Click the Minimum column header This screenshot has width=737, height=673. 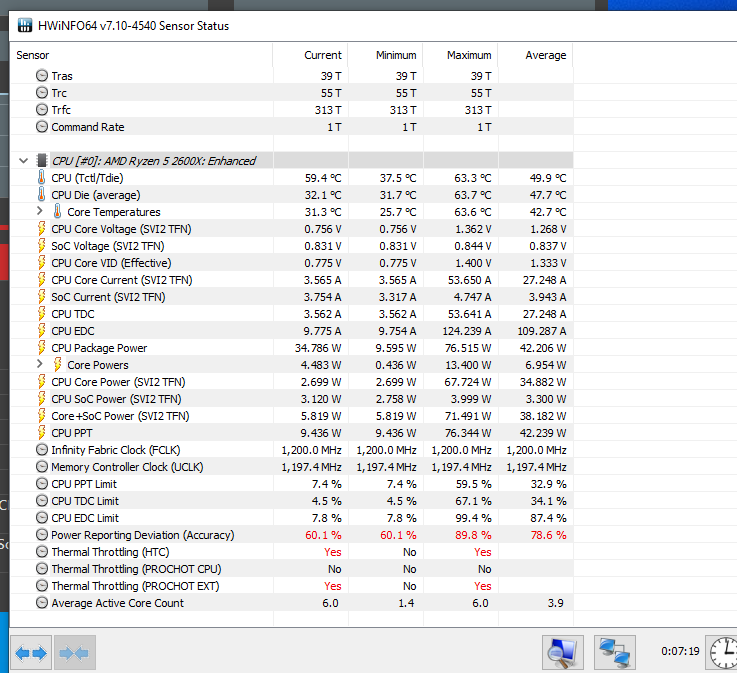[x=385, y=55]
